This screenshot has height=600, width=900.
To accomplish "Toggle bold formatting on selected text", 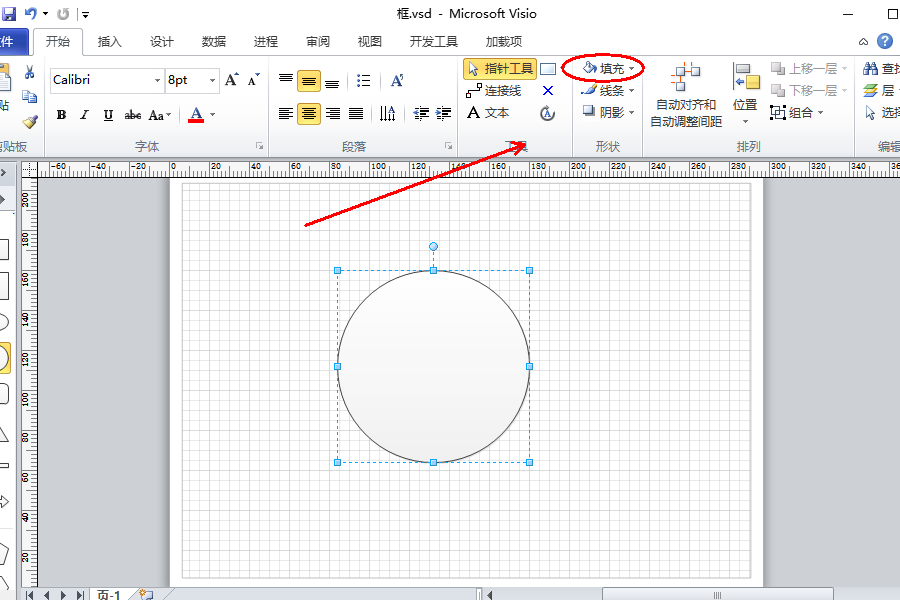I will 60,115.
